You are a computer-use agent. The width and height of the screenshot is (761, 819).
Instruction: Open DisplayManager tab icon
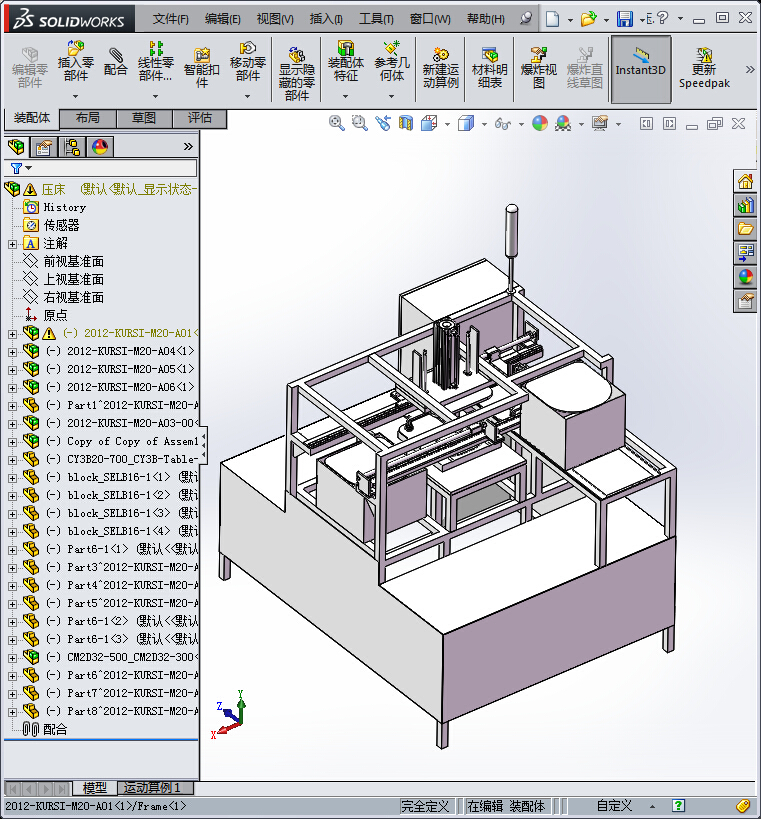[x=100, y=147]
